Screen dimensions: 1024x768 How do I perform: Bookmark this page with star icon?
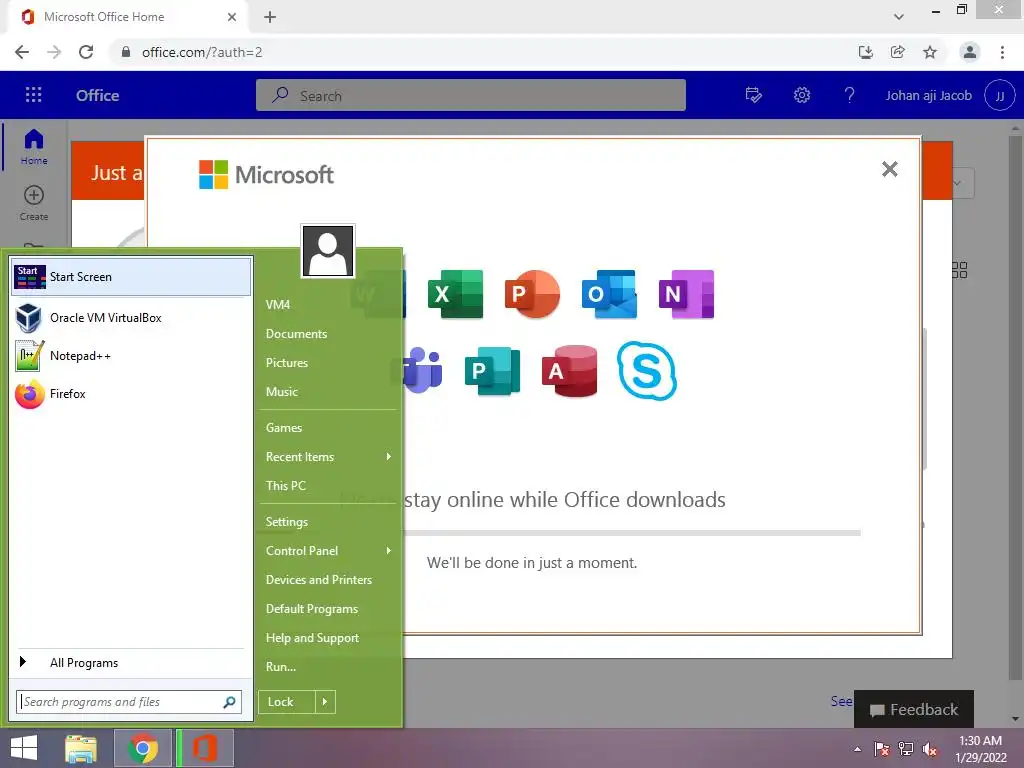point(930,52)
